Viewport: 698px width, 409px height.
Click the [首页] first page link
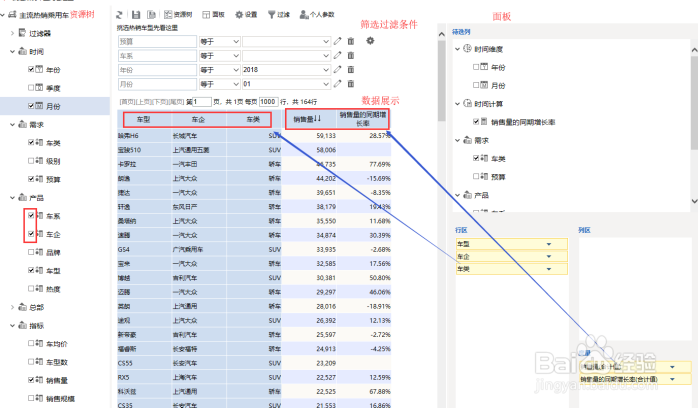(127, 102)
